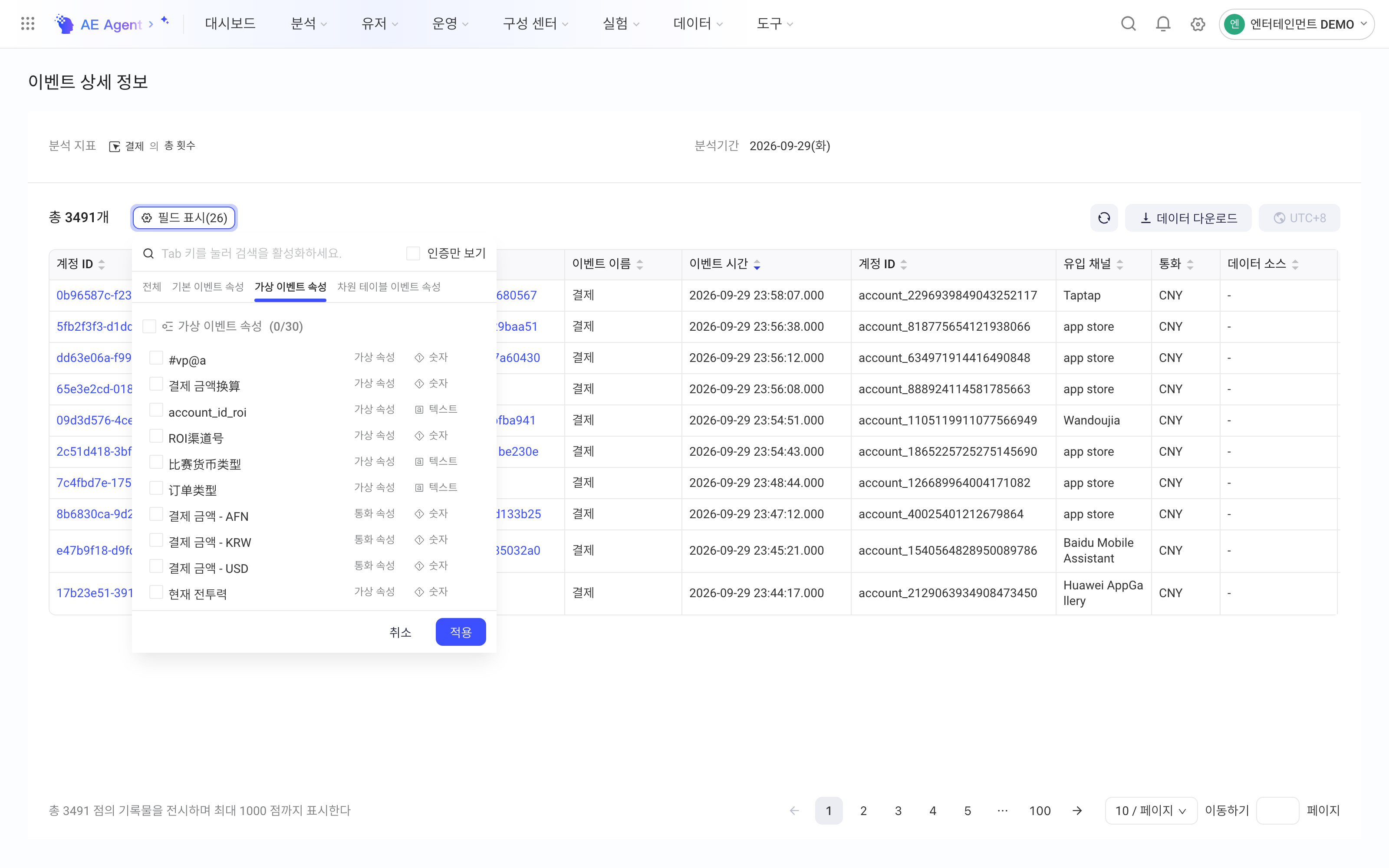Switch to 차원 테이블 이벤트 속성 tab
Screen dimensions: 1389x868
tap(388, 286)
